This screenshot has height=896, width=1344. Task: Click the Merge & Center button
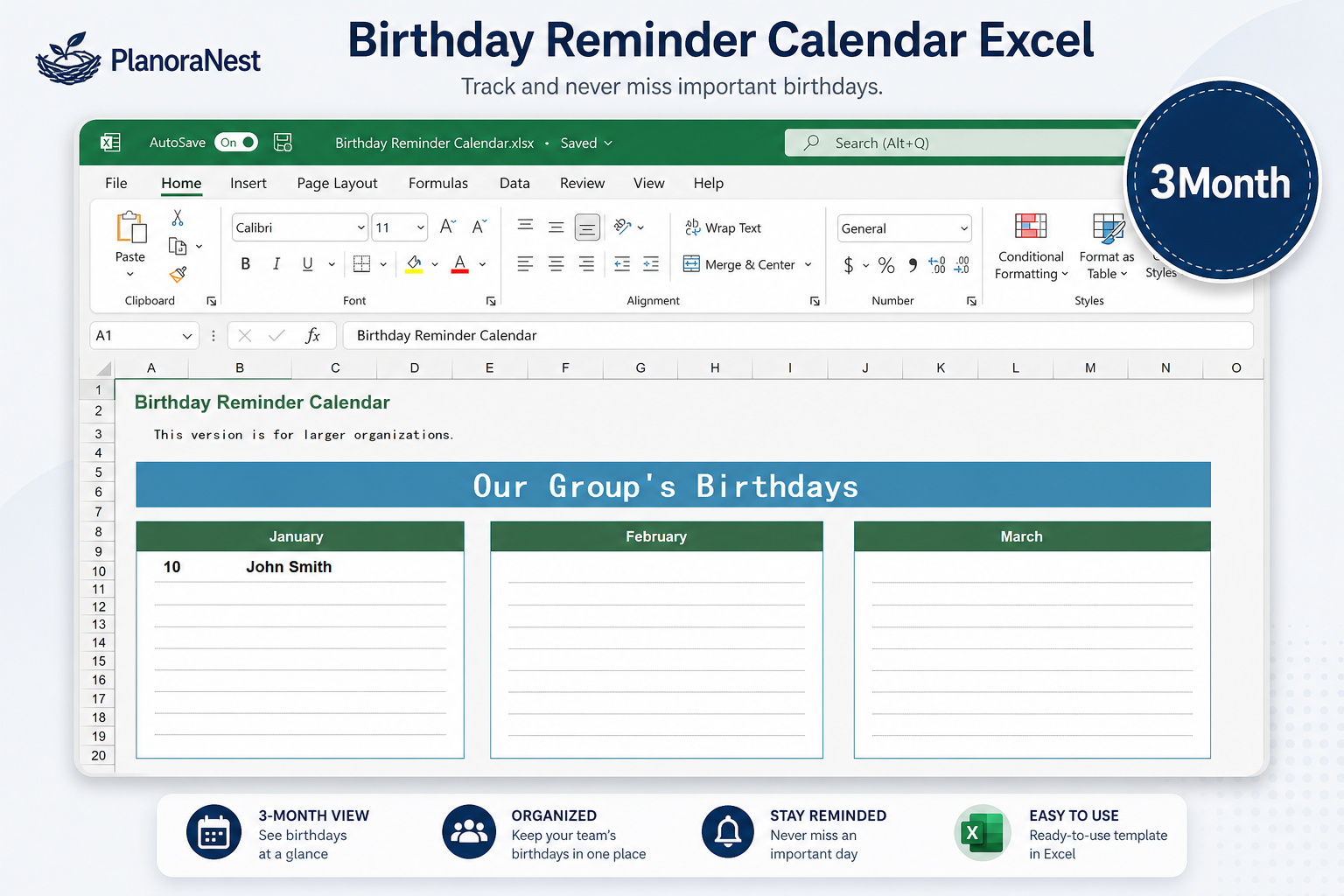click(x=739, y=264)
